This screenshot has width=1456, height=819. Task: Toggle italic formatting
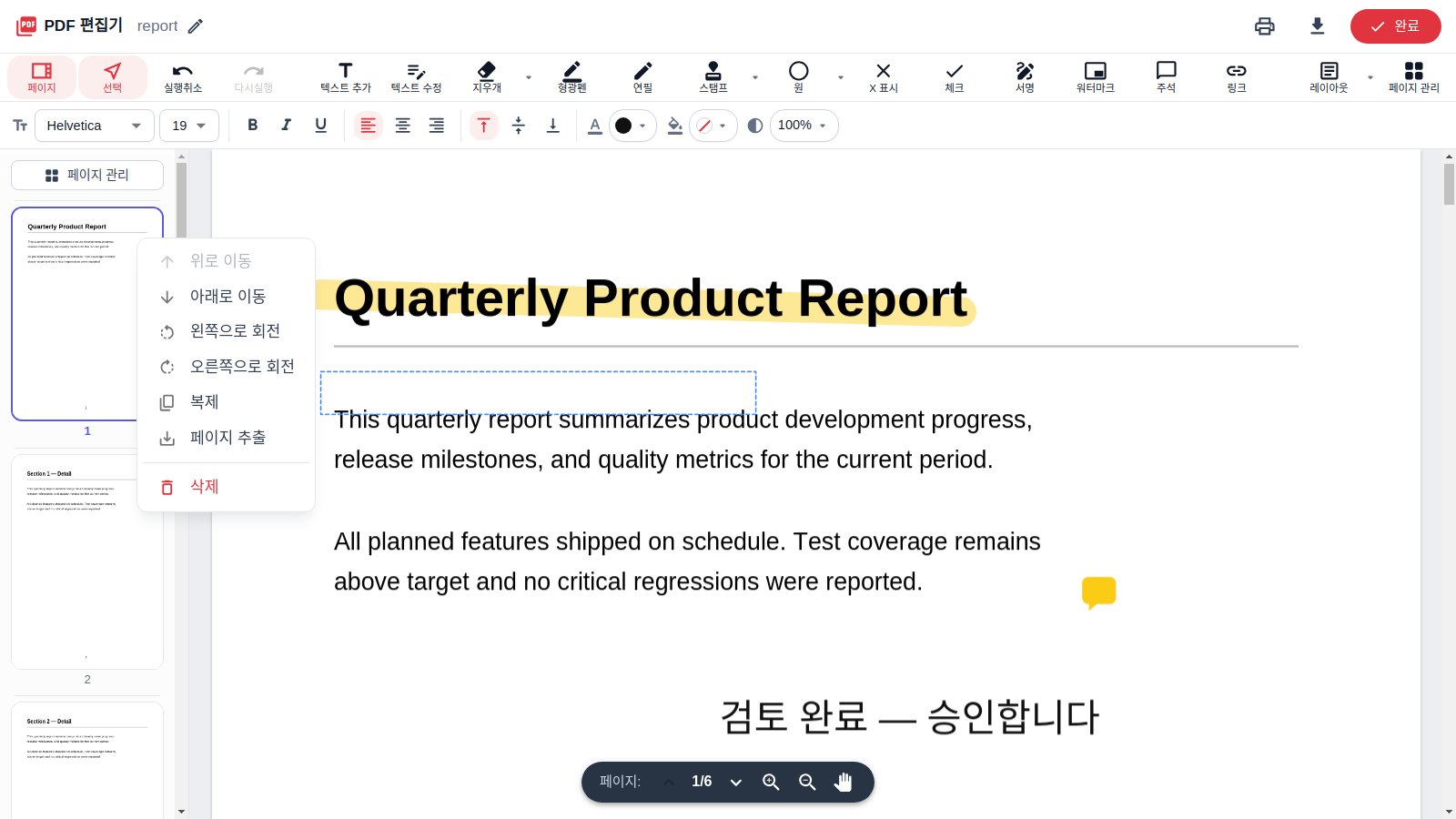coord(287,126)
